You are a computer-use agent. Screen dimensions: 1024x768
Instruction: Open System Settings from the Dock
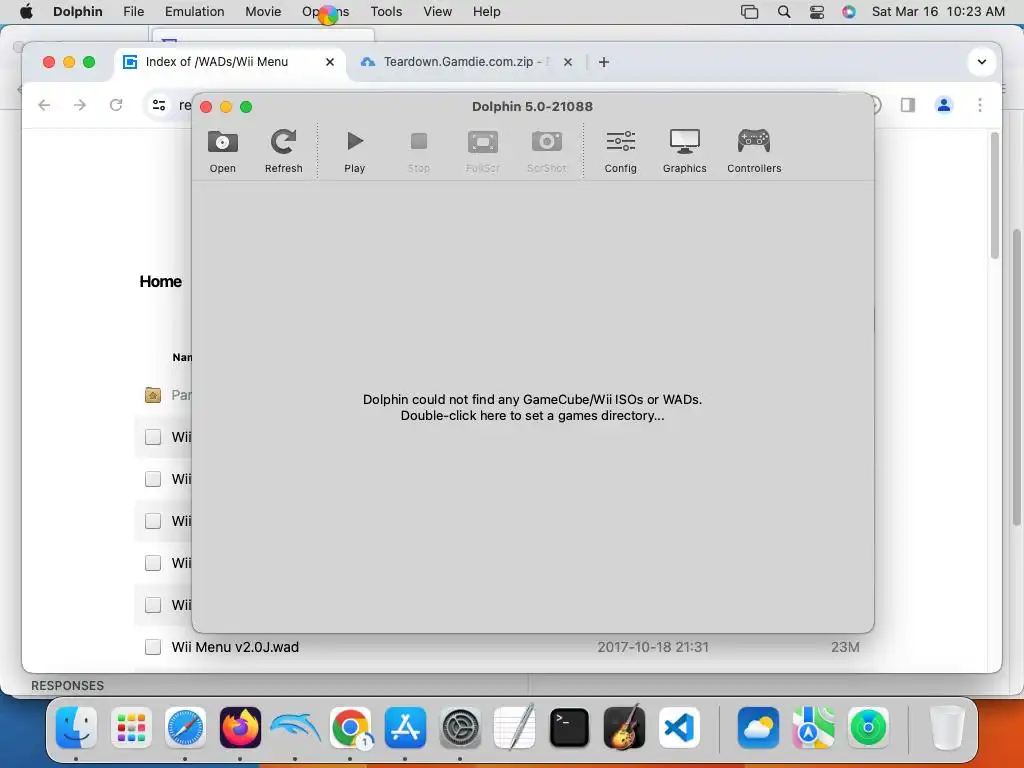[x=460, y=728]
